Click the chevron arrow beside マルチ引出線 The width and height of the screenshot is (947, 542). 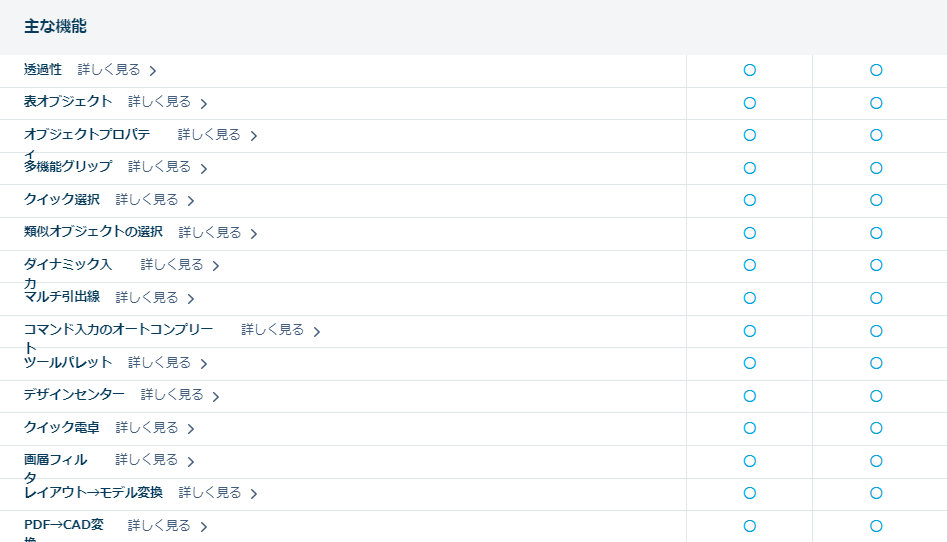pos(190,298)
